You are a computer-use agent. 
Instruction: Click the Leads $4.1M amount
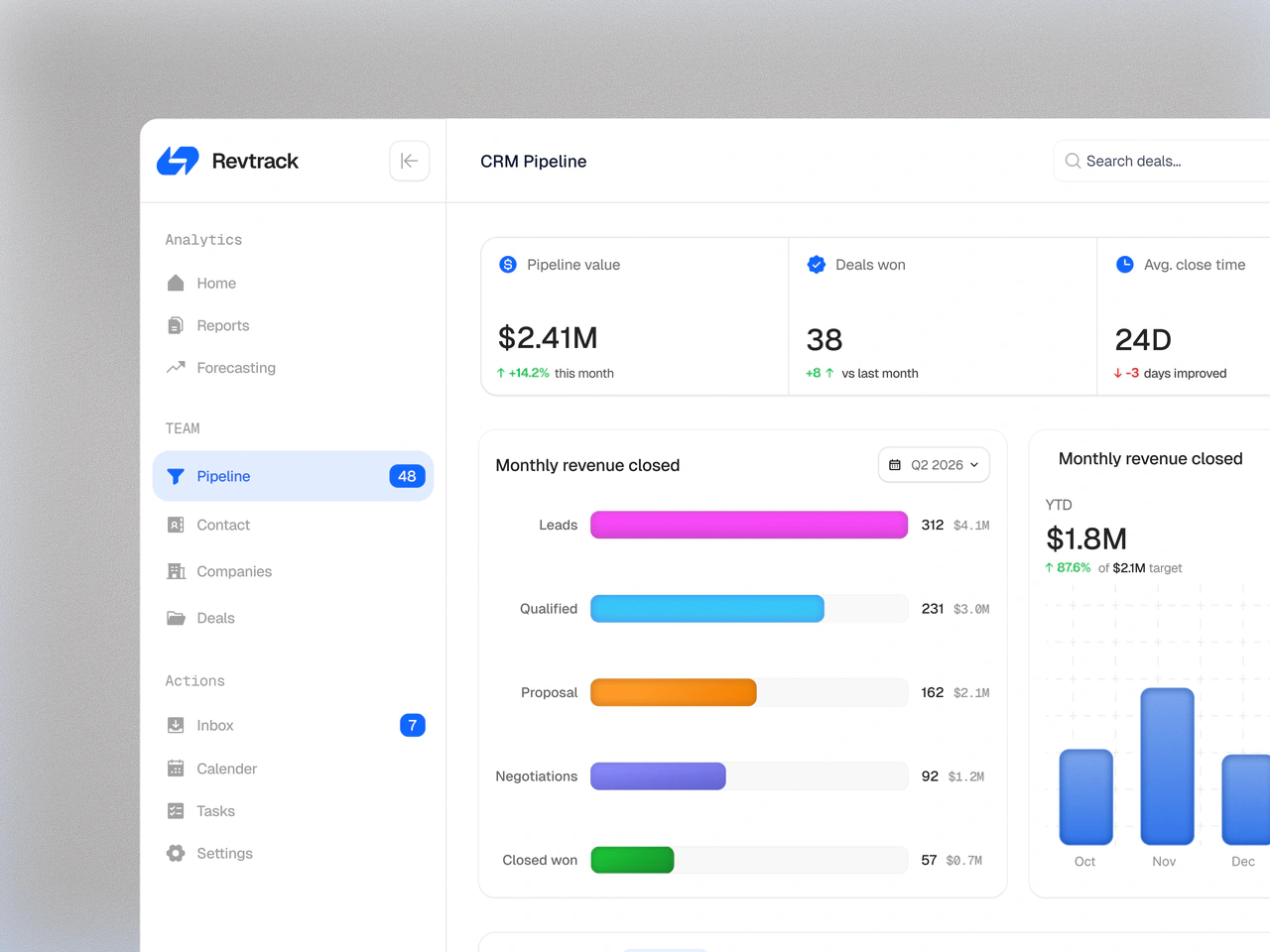971,526
